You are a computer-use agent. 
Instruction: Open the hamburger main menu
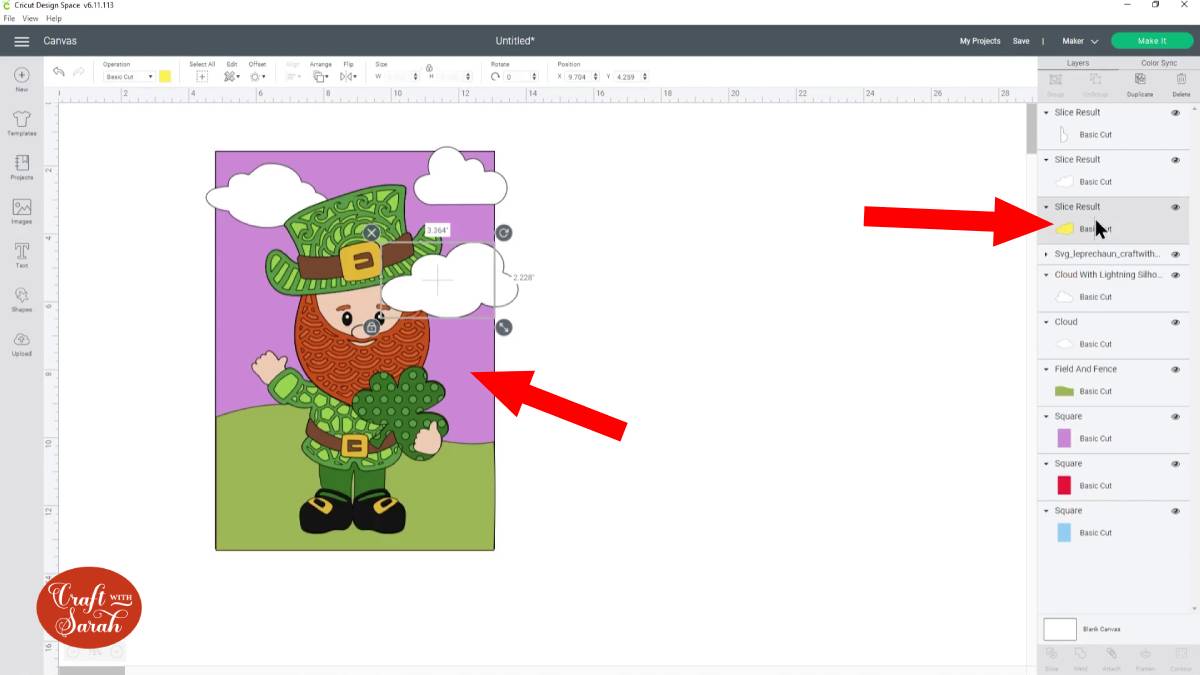pos(21,41)
